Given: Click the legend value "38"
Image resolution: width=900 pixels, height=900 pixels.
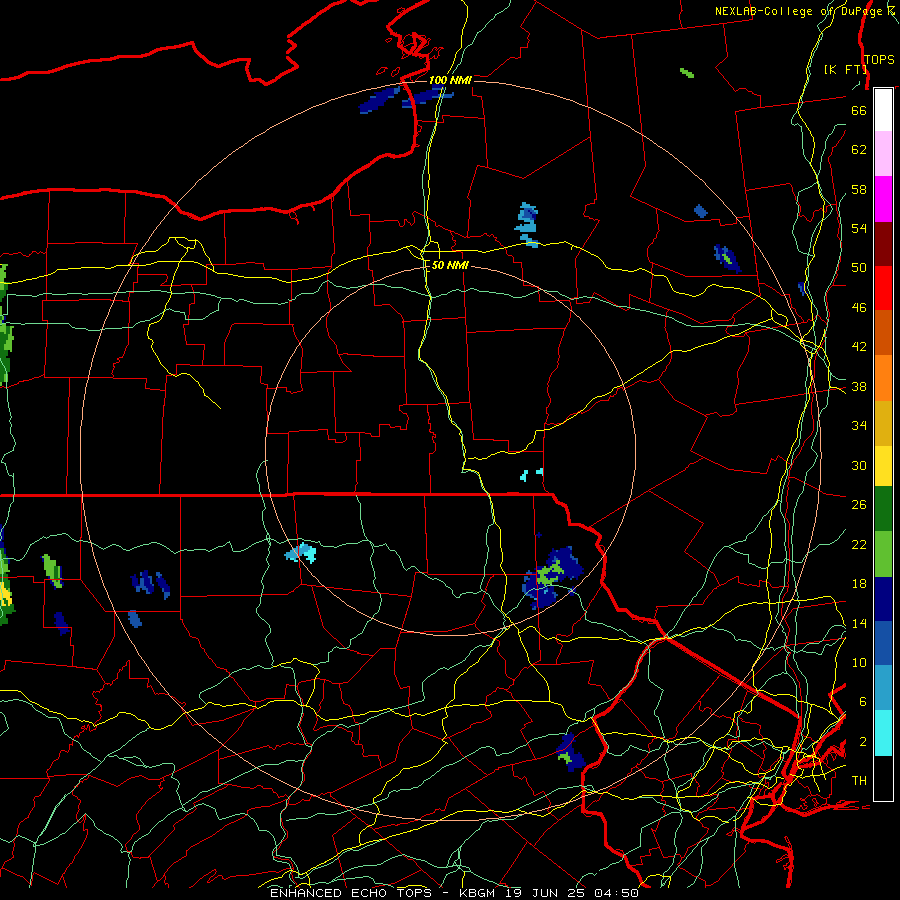Looking at the screenshot, I should click(x=859, y=387).
